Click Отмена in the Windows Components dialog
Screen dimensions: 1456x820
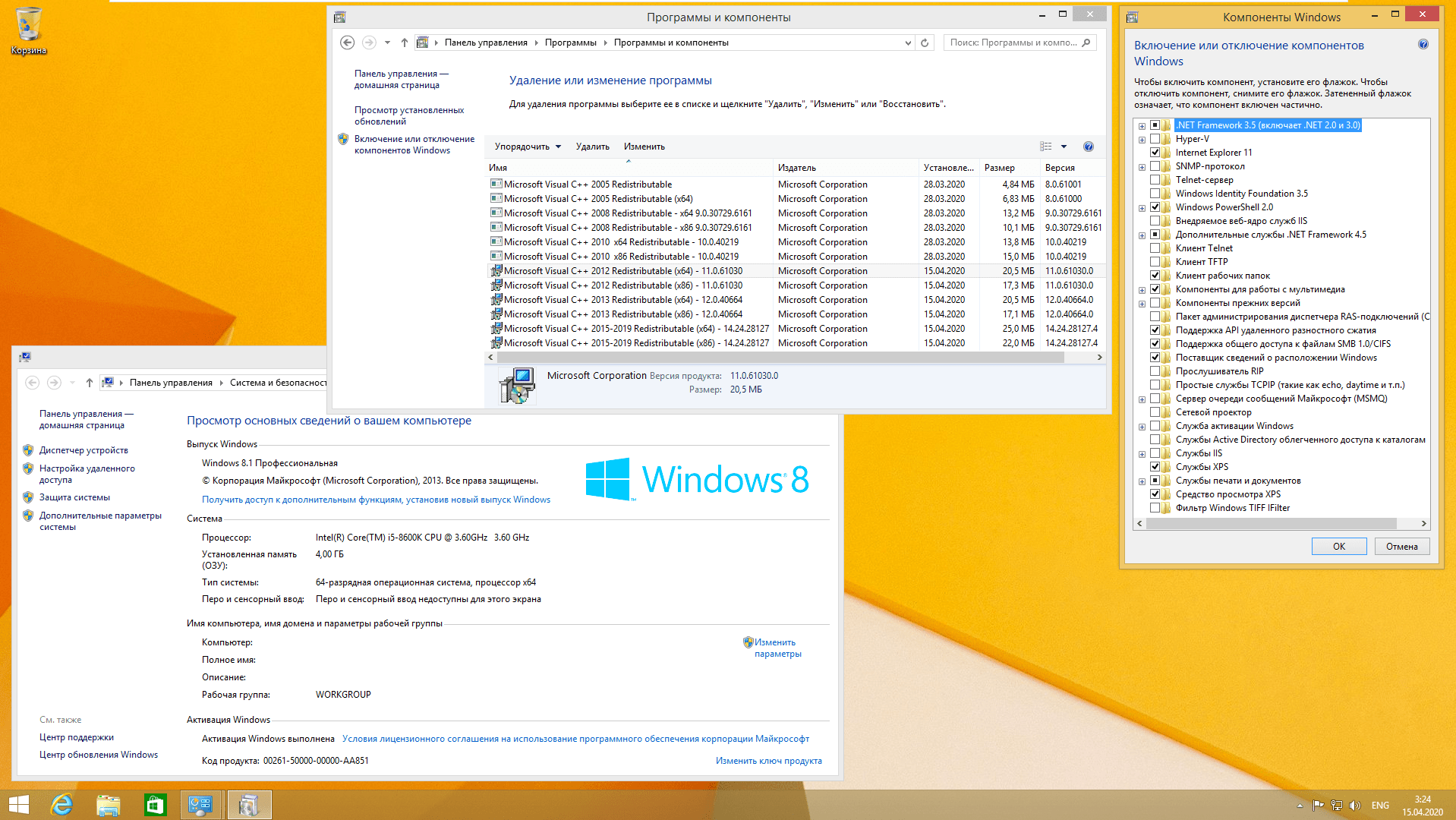tap(1401, 547)
